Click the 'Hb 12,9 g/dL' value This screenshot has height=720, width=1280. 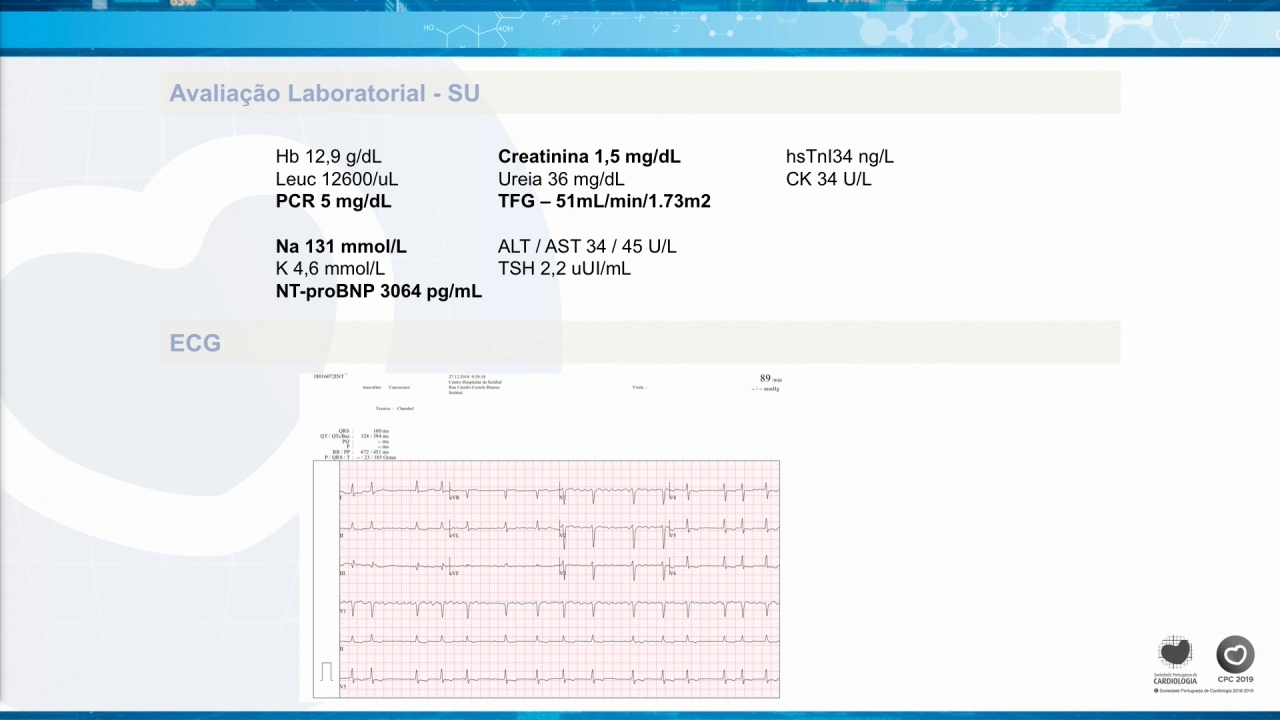click(x=328, y=157)
